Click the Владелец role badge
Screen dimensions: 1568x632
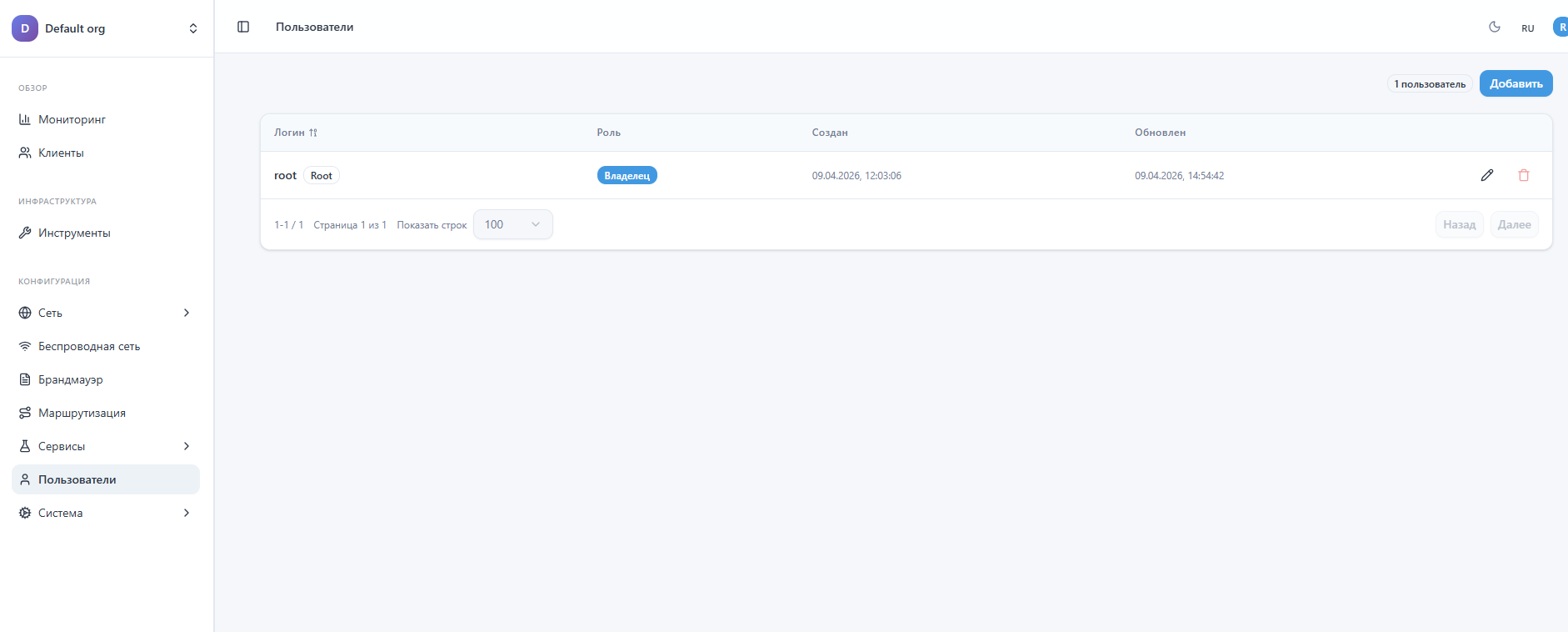point(627,175)
